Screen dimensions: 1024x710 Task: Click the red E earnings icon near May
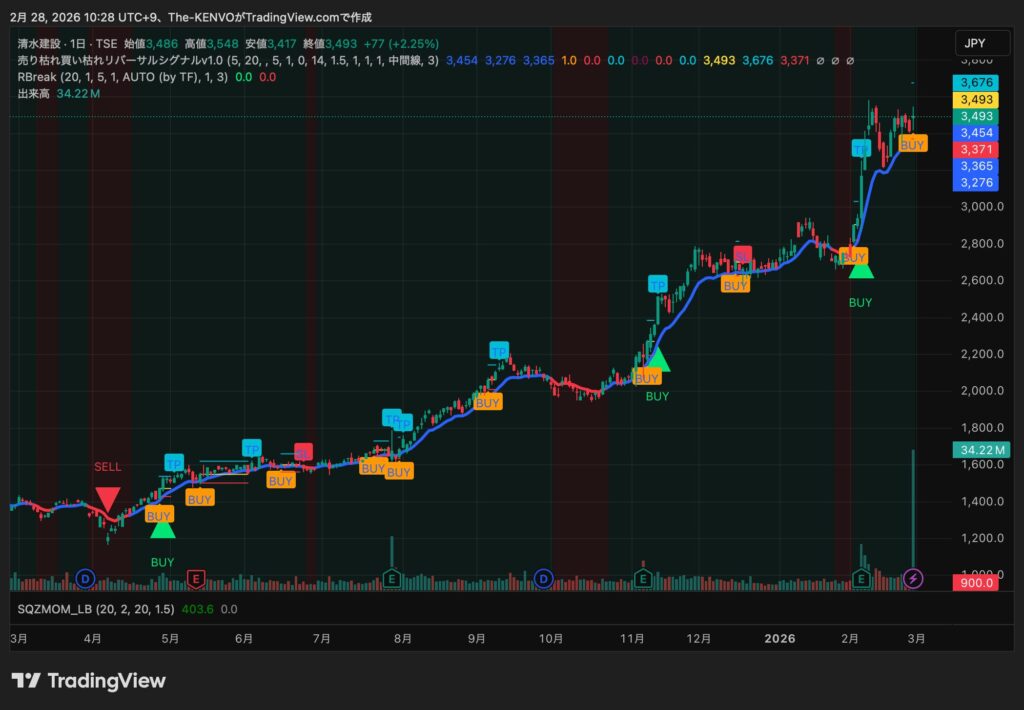click(196, 577)
